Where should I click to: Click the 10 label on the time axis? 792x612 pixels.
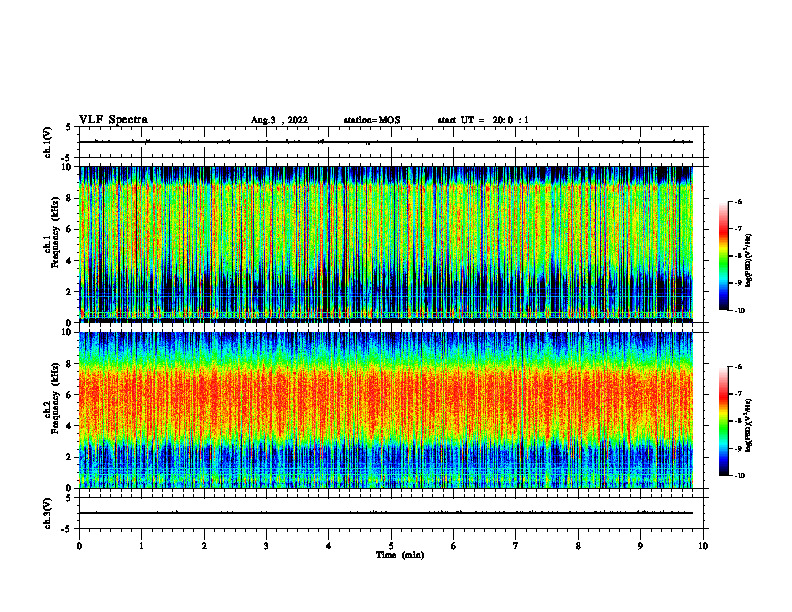pos(703,546)
